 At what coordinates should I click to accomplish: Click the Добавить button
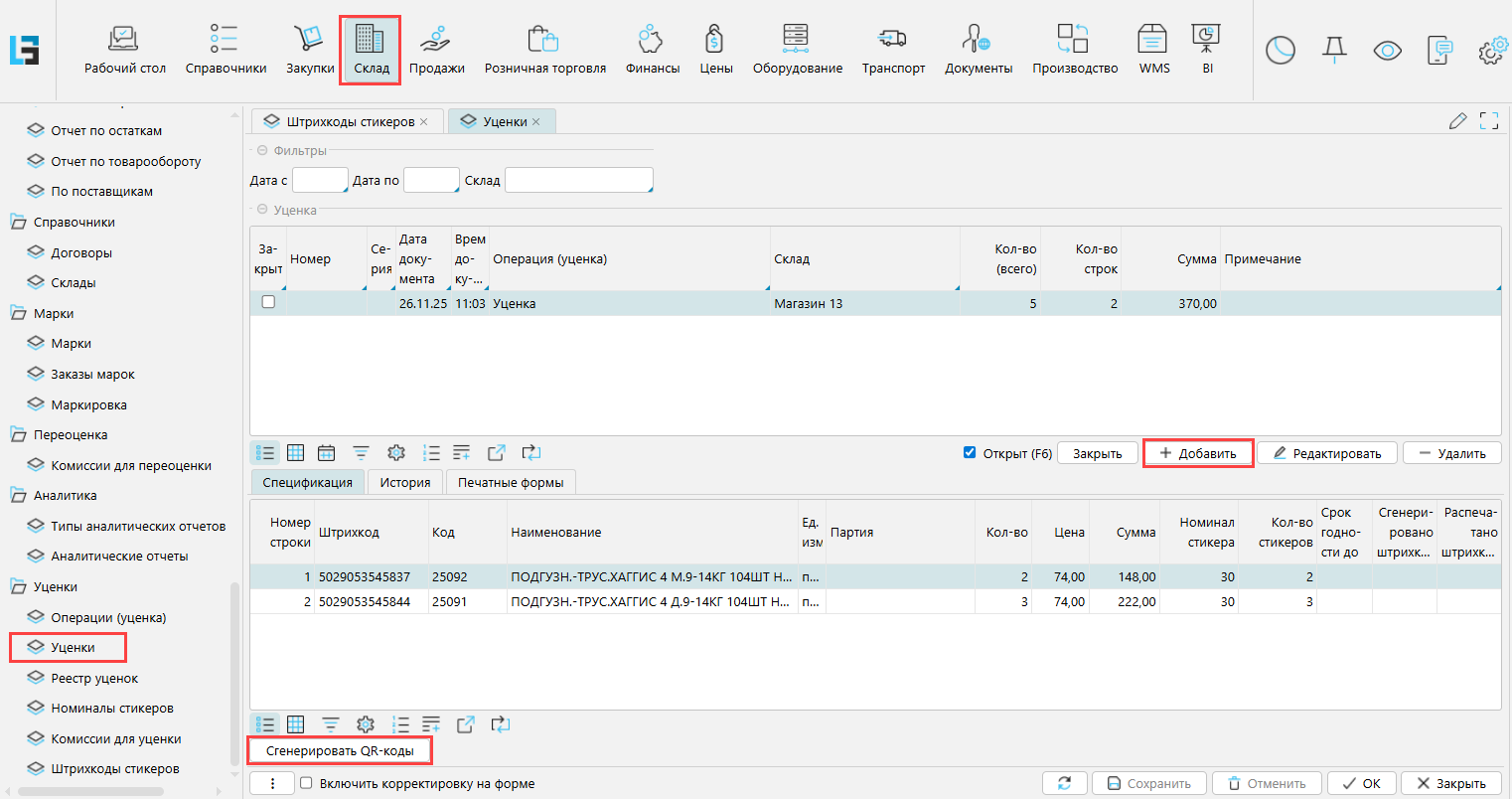[x=1197, y=453]
